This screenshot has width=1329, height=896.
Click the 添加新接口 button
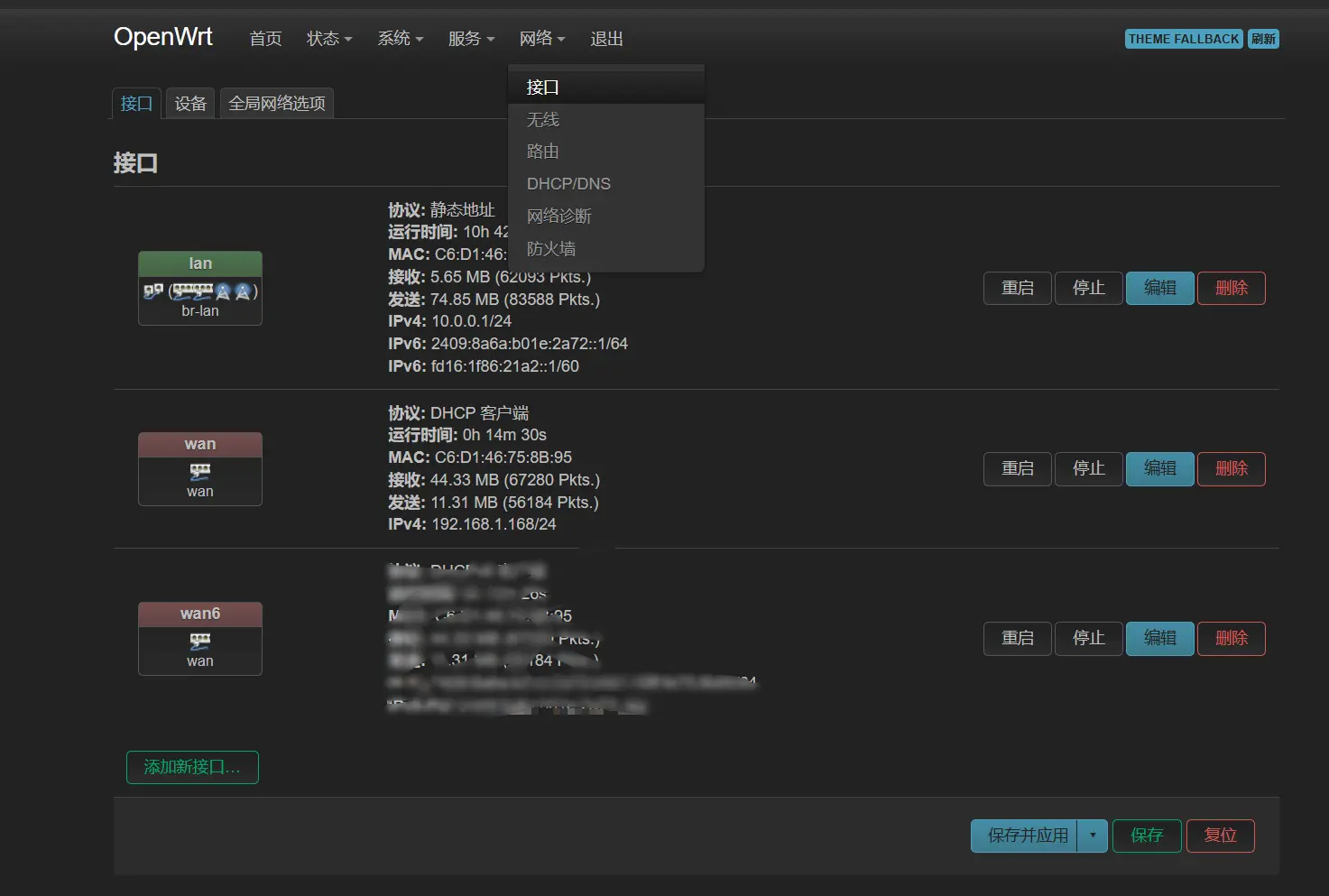coord(192,767)
